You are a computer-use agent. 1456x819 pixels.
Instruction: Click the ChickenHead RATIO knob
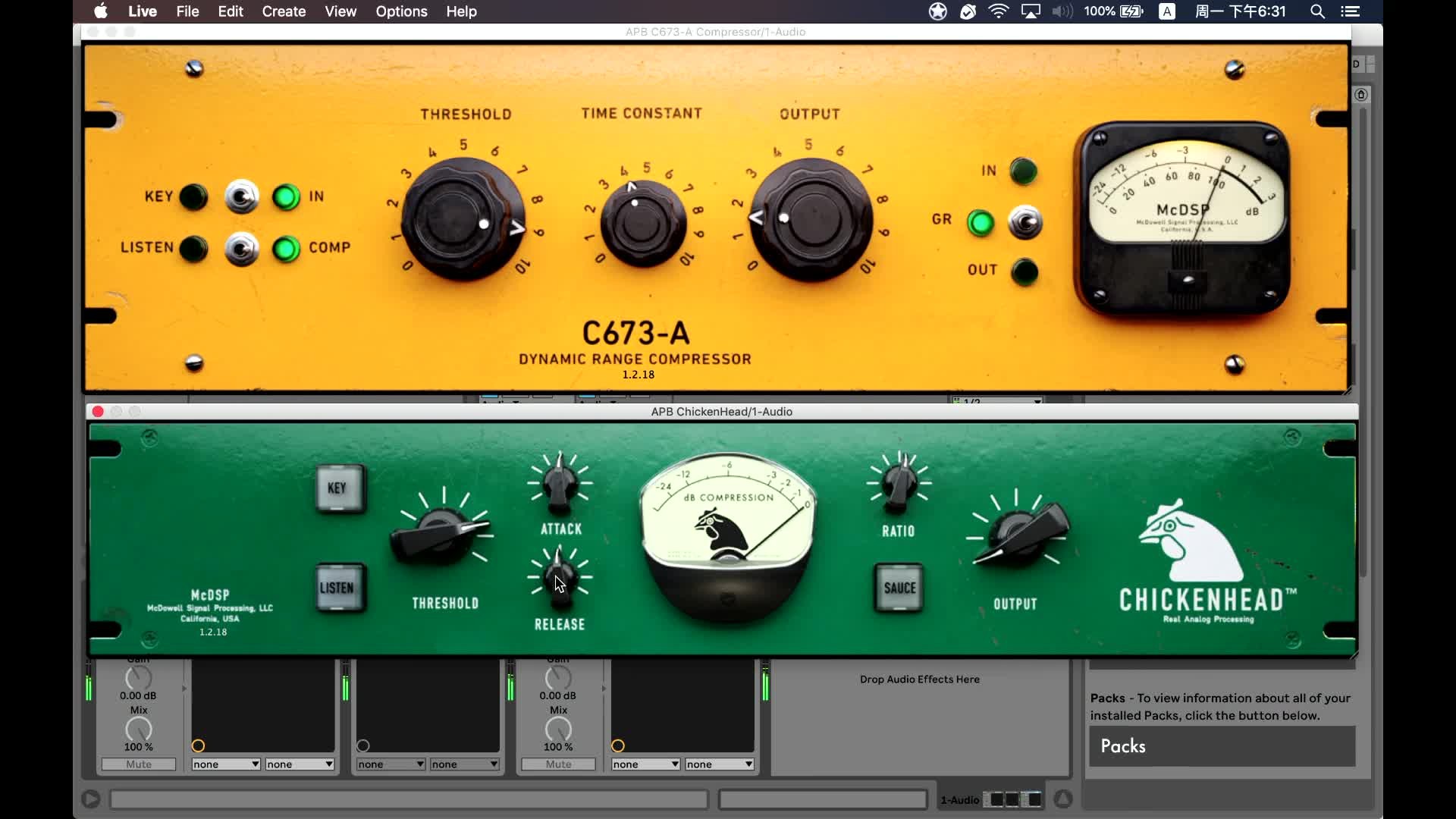[x=899, y=484]
